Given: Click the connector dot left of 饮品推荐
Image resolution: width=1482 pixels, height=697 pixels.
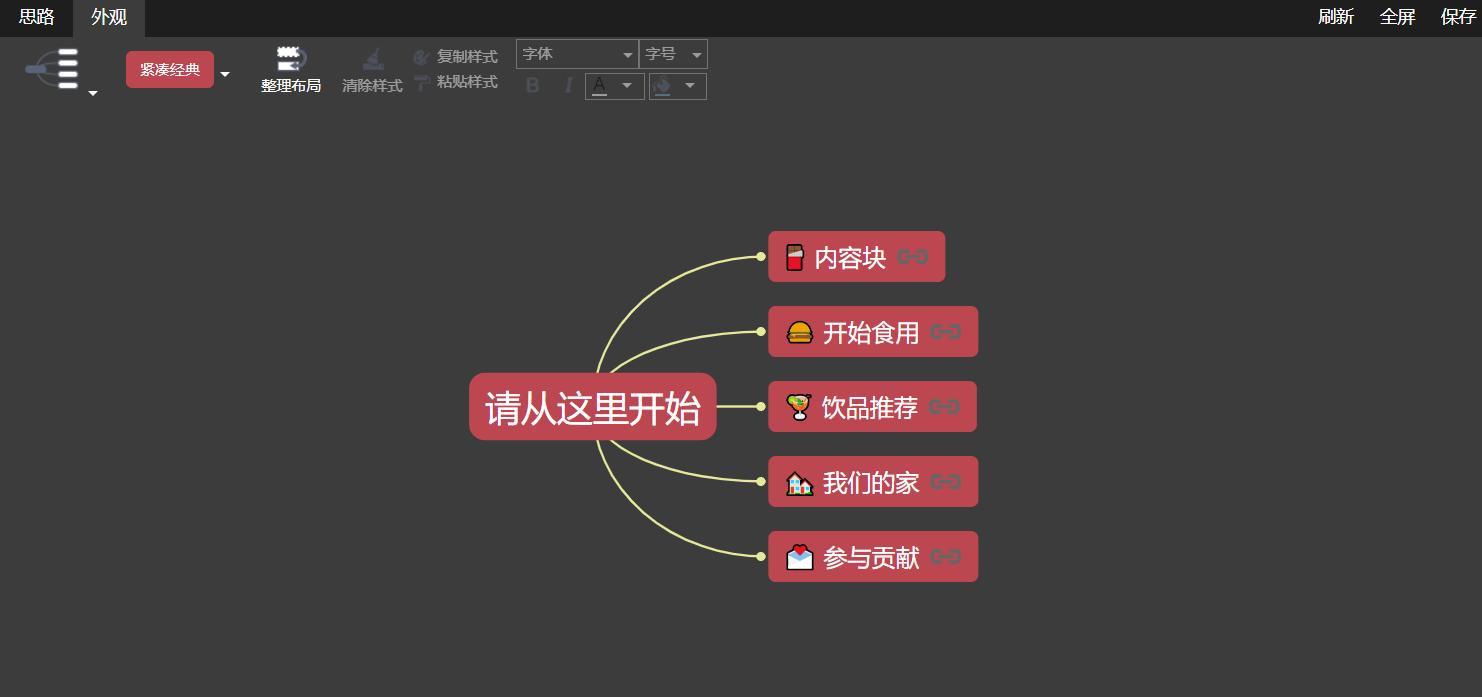Looking at the screenshot, I should 761,407.
